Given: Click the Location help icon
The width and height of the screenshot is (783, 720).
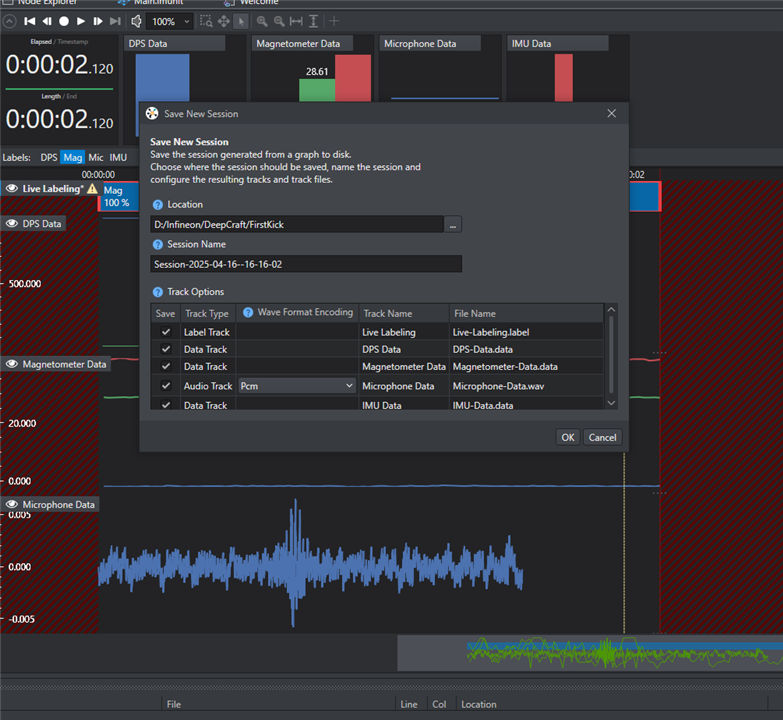Looking at the screenshot, I should 158,205.
